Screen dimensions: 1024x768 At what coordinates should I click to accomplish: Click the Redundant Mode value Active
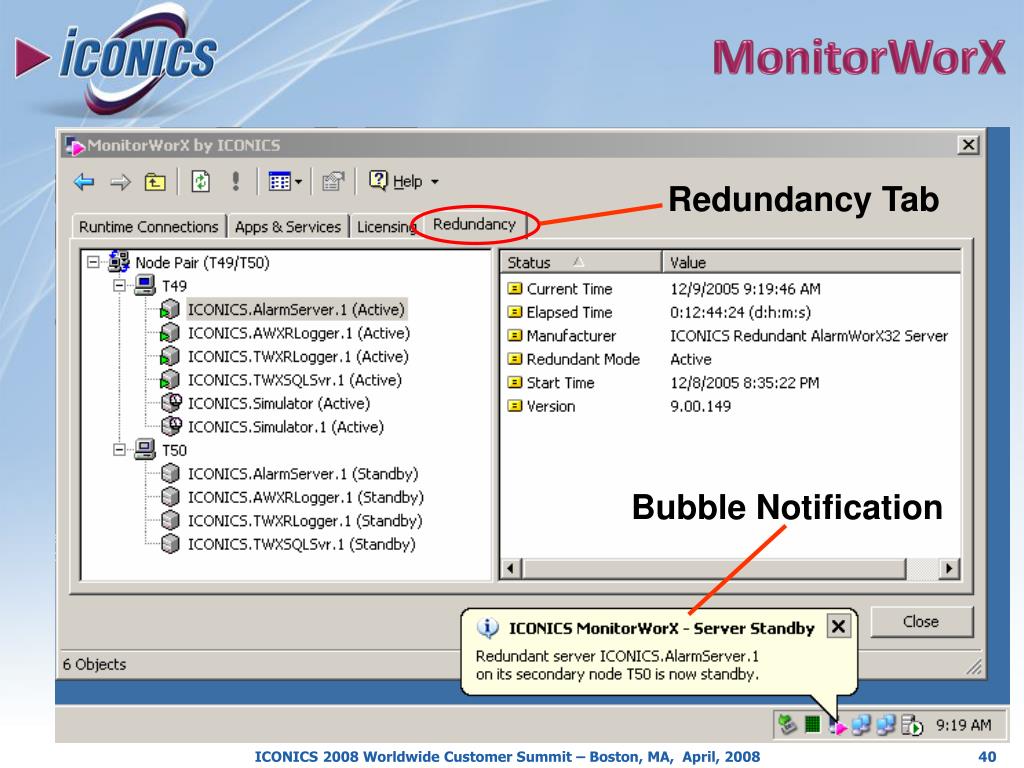(691, 359)
